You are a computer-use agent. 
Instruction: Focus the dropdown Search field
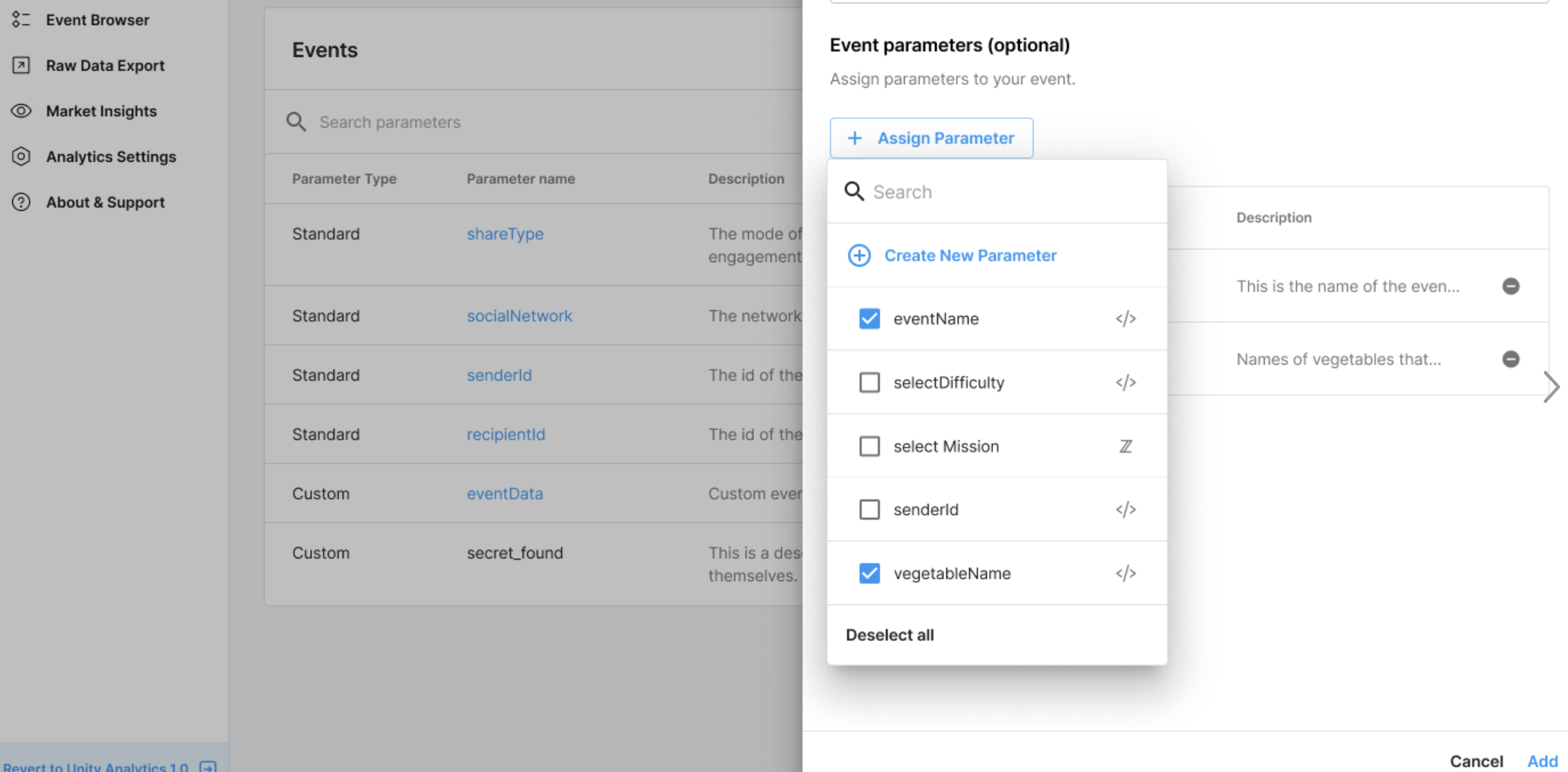pyautogui.click(x=1011, y=192)
